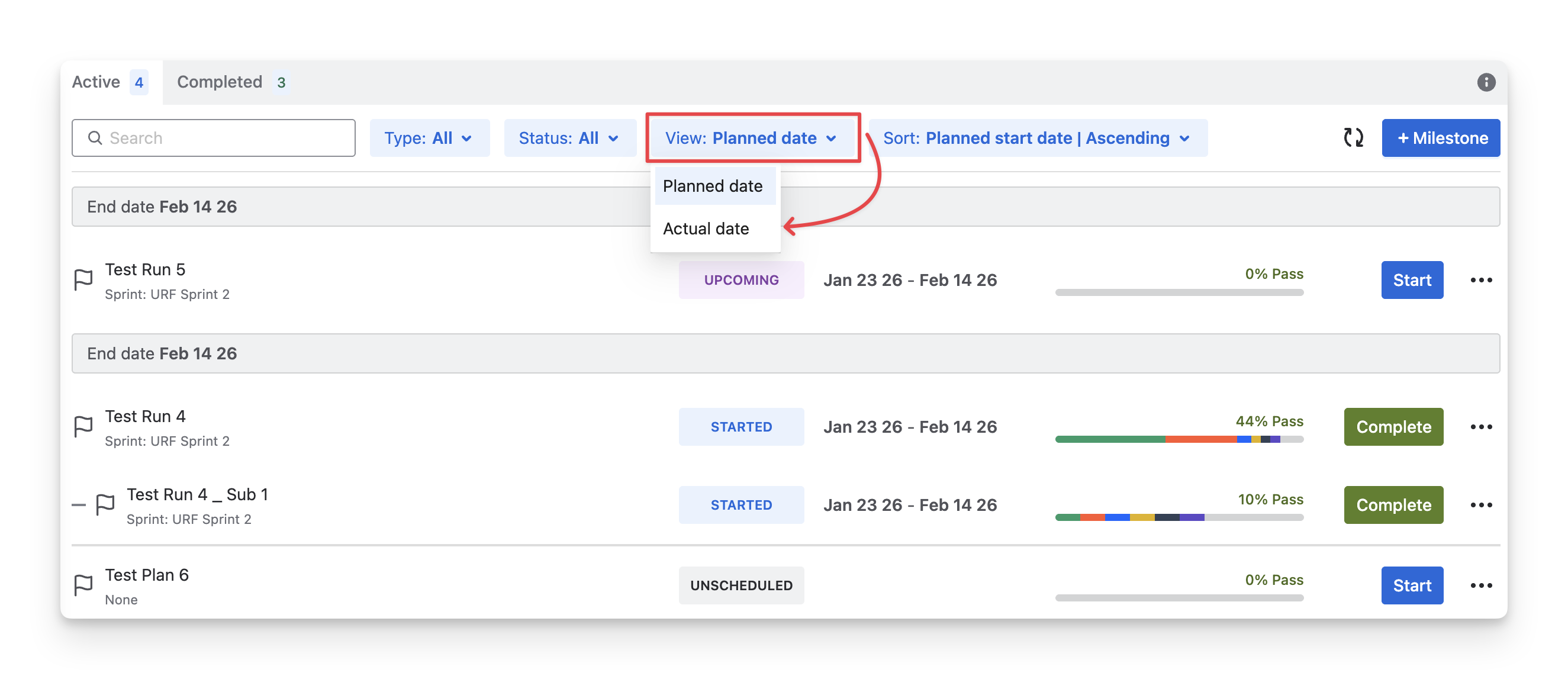
Task: Click the + Milestone button
Action: coord(1440,139)
